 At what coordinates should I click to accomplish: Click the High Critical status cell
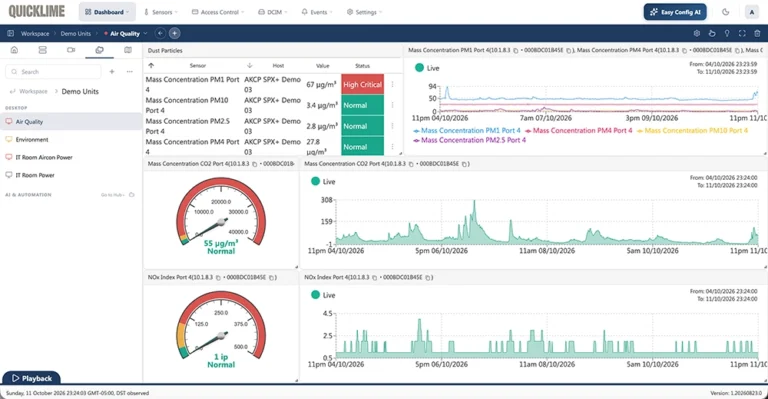coord(362,84)
